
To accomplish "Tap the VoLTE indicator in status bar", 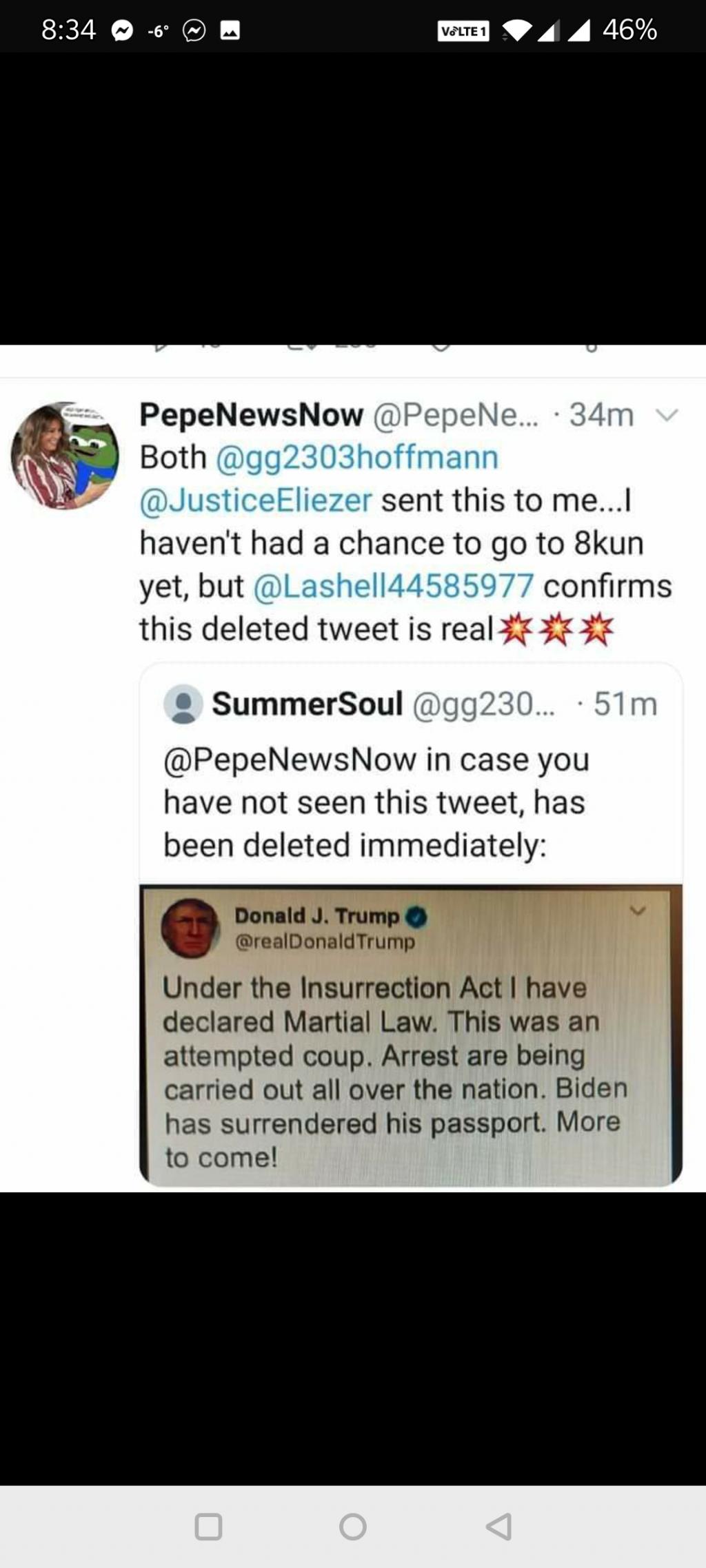I will [x=463, y=31].
